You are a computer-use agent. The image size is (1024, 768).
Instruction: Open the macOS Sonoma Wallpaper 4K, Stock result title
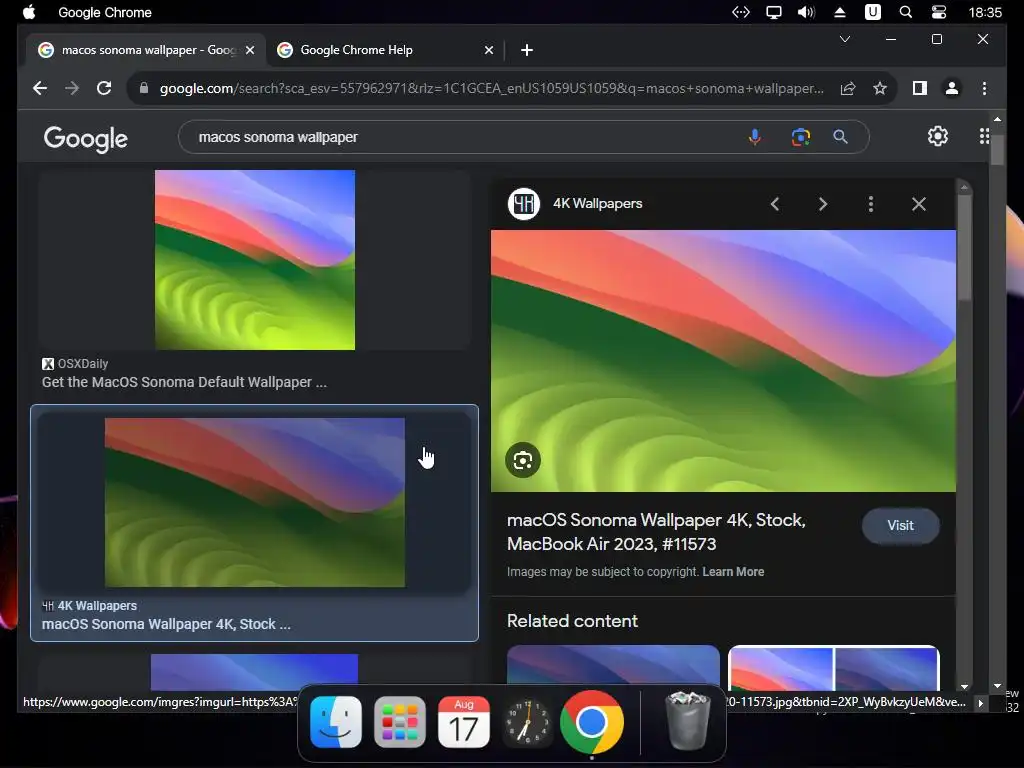click(166, 624)
